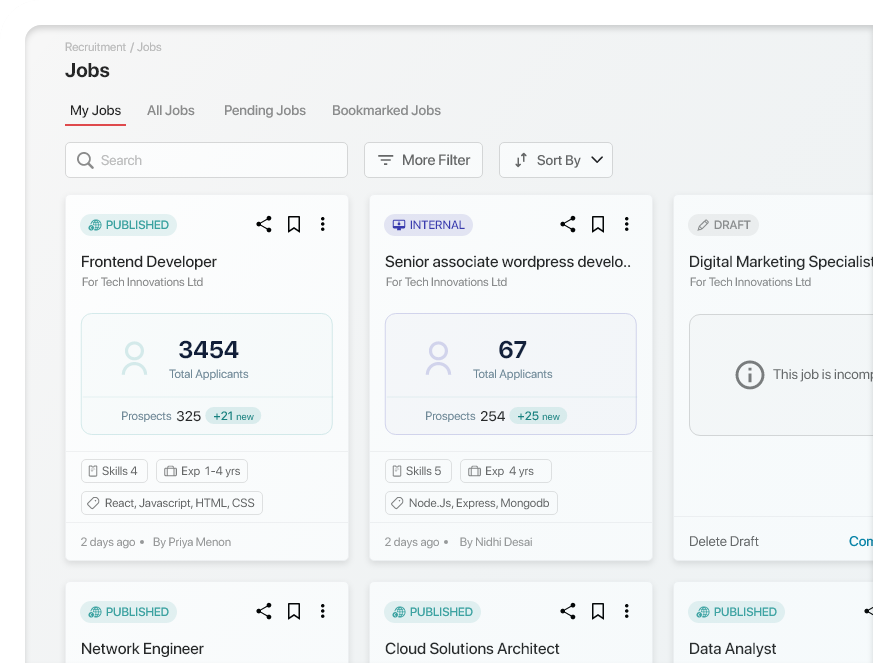Click the Skills 4 chip

(114, 471)
